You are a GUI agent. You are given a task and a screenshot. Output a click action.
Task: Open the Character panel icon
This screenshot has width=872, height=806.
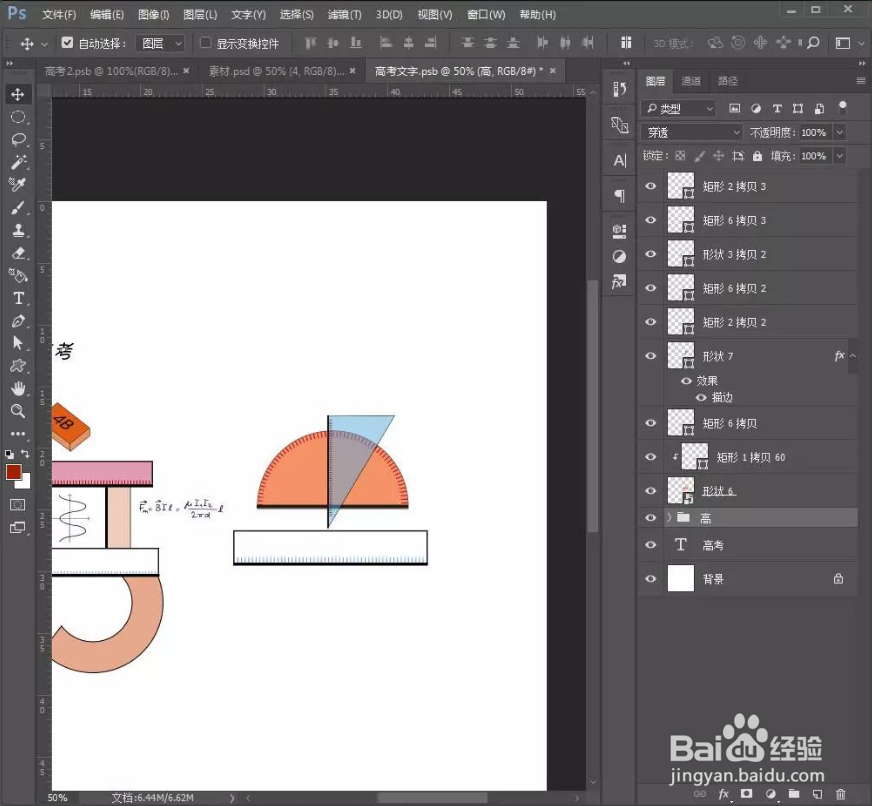[620, 161]
